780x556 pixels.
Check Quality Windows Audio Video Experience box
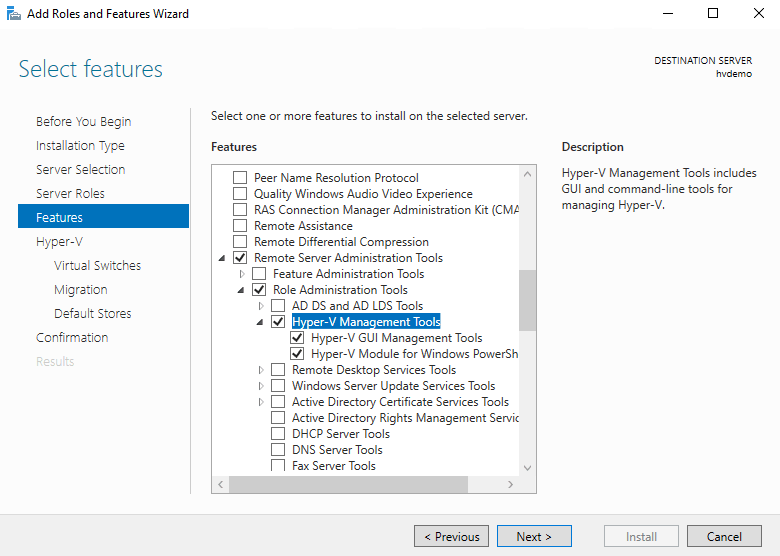[240, 193]
